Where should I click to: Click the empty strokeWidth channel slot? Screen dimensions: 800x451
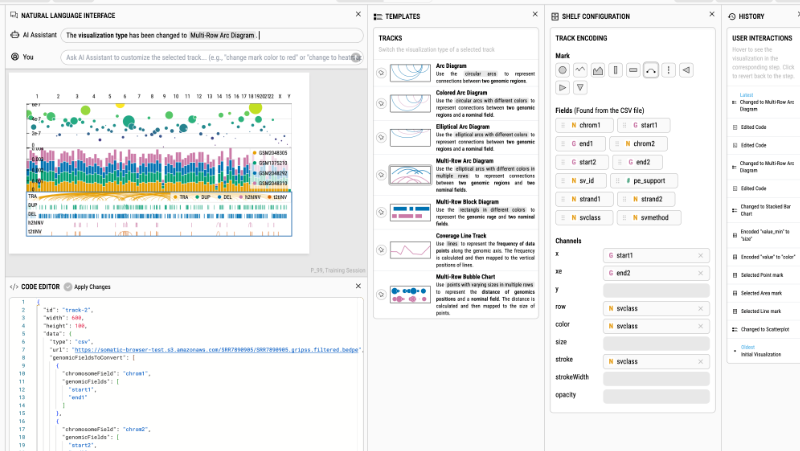[656, 379]
